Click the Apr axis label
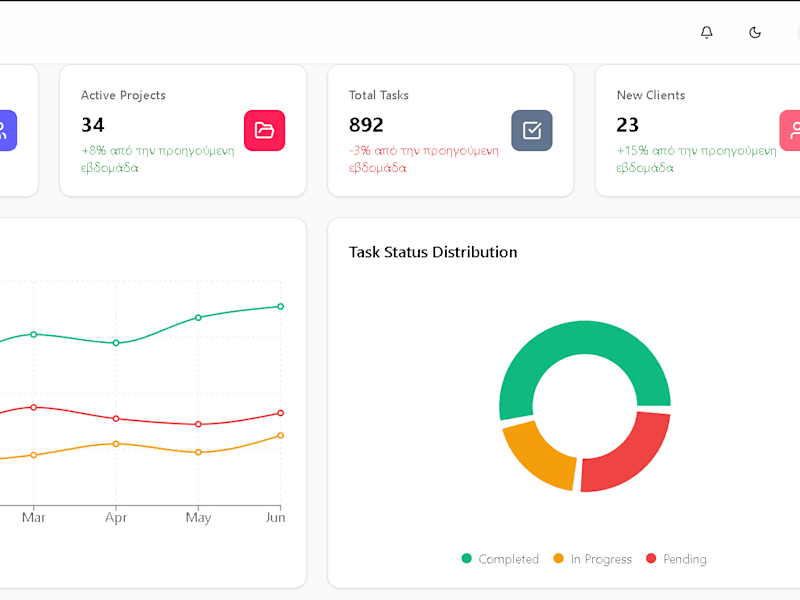Viewport: 800px width, 600px height. (116, 518)
